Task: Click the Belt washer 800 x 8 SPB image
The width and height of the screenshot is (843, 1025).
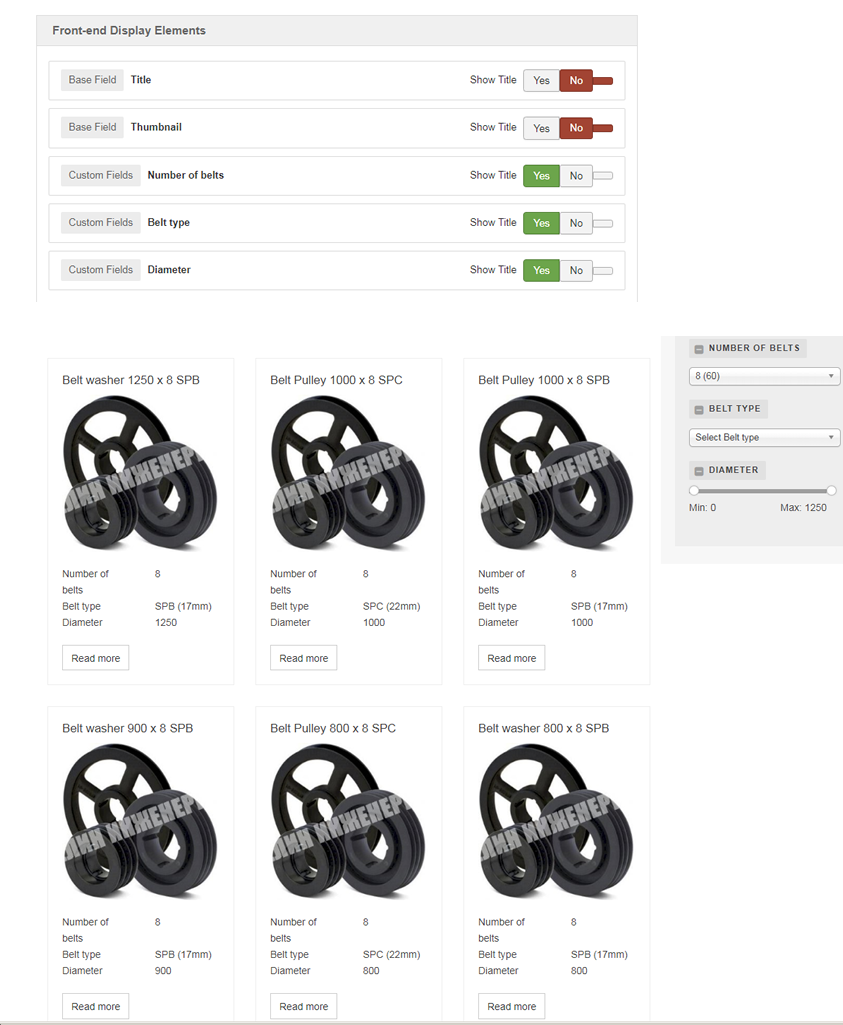Action: [x=556, y=822]
